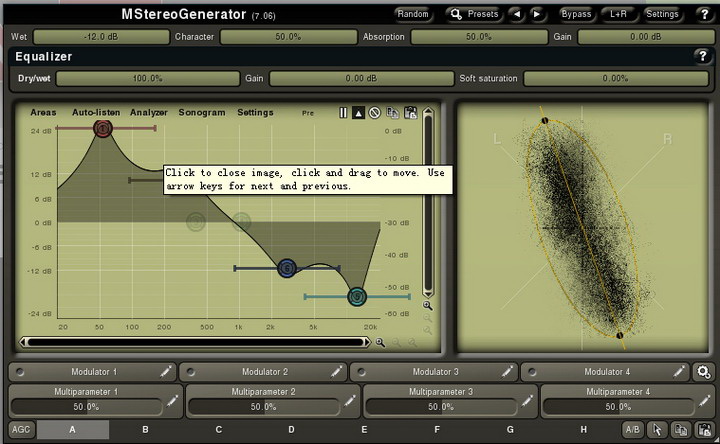Image resolution: width=720 pixels, height=444 pixels.
Task: Adjust the Absorption 50.0% slider
Action: 479,37
